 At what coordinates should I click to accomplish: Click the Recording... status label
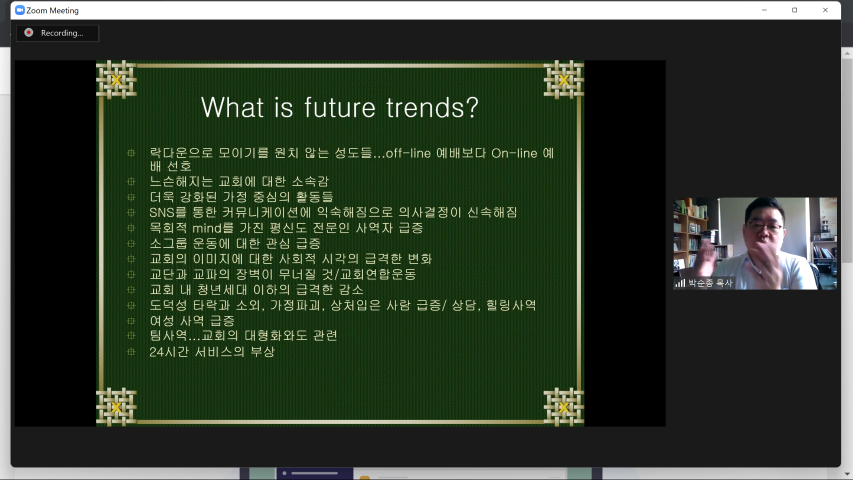(62, 33)
